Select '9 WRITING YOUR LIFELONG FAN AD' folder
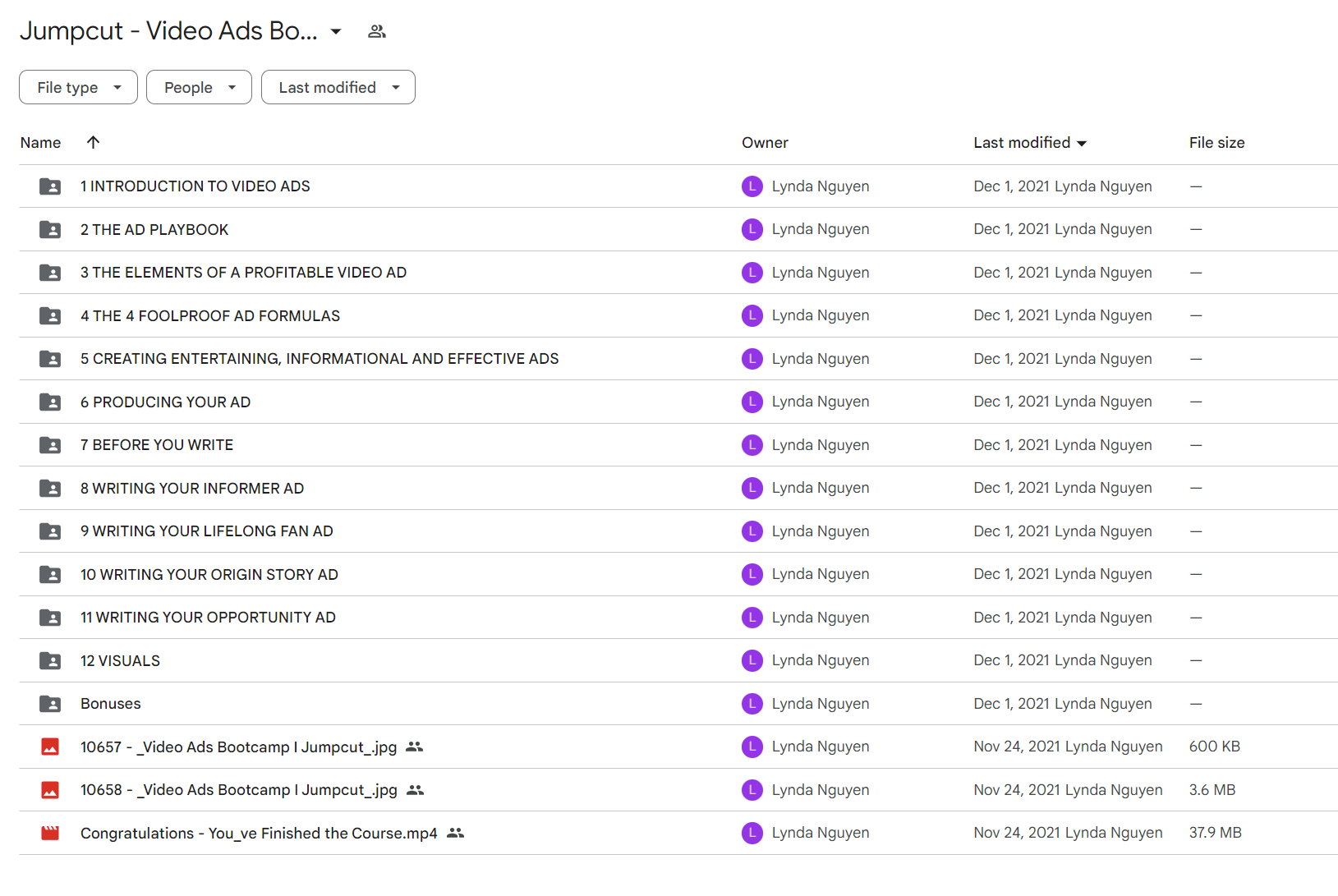 pos(207,531)
